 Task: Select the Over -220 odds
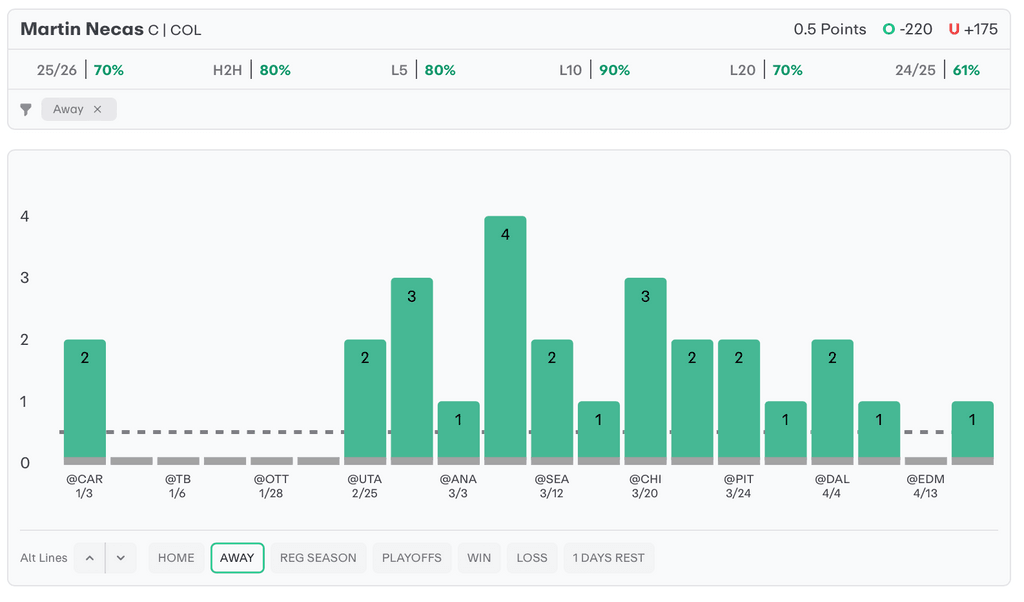click(908, 30)
